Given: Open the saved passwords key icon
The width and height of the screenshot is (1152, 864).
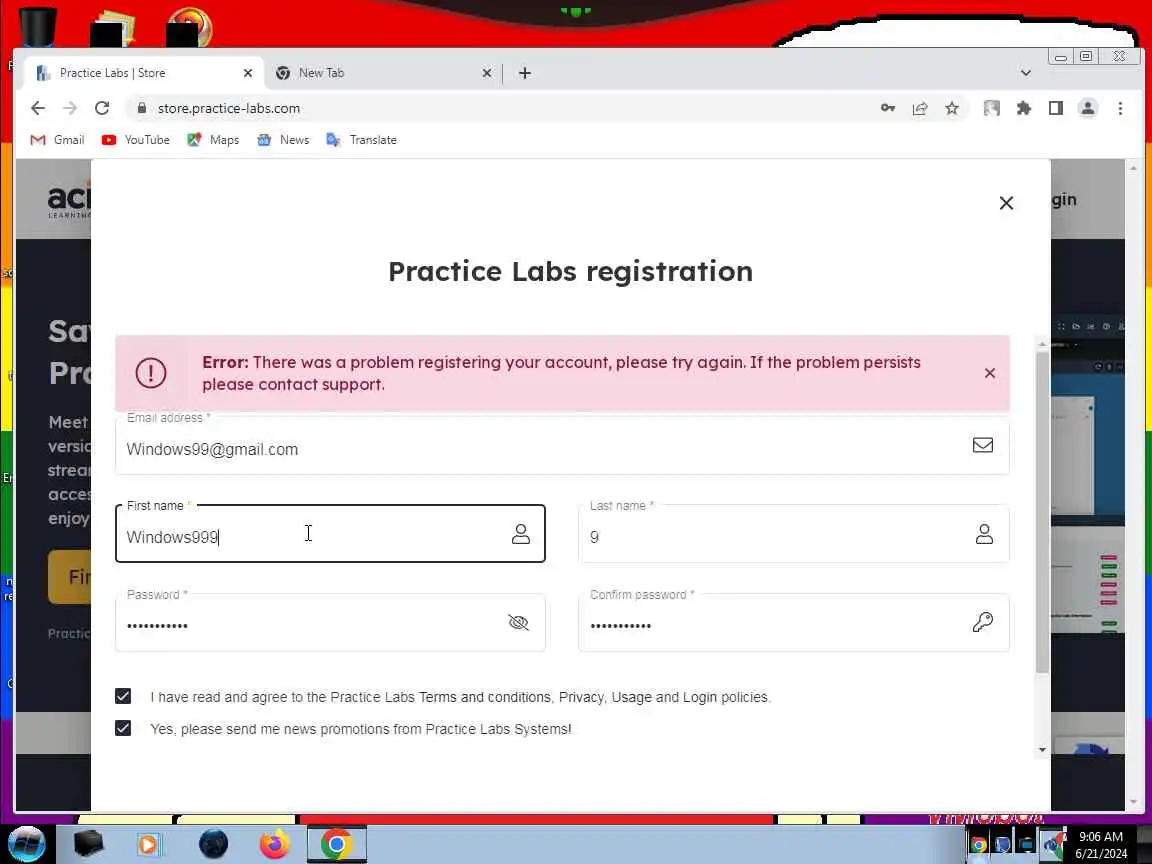Looking at the screenshot, I should [888, 108].
